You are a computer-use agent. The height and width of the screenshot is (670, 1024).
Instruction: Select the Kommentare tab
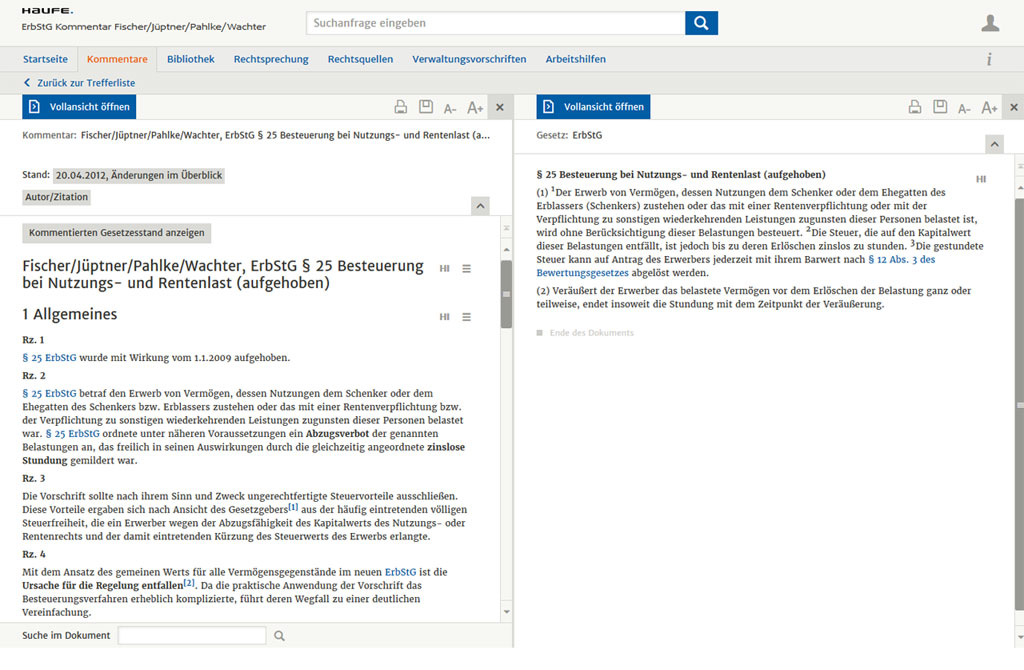(117, 59)
